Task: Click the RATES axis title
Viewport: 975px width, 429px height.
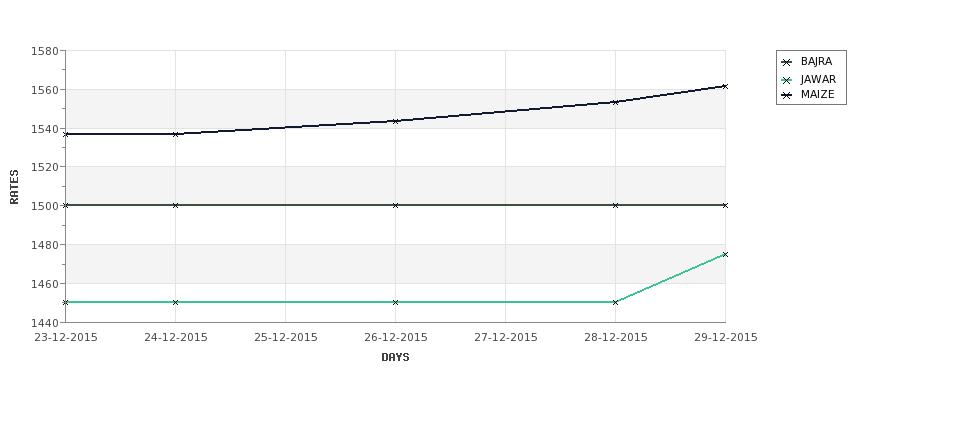Action: [14, 187]
